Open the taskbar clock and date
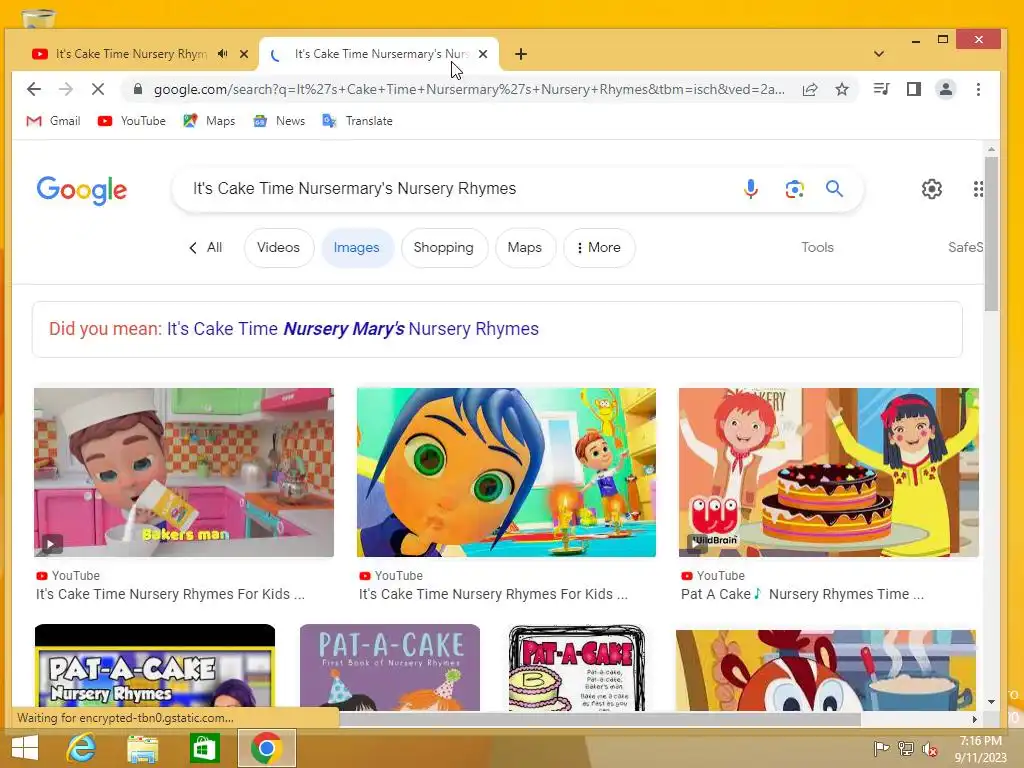 point(980,749)
